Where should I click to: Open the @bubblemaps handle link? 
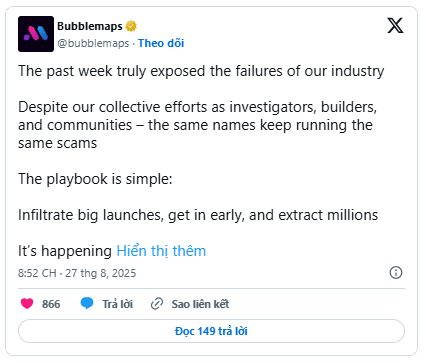tap(93, 43)
